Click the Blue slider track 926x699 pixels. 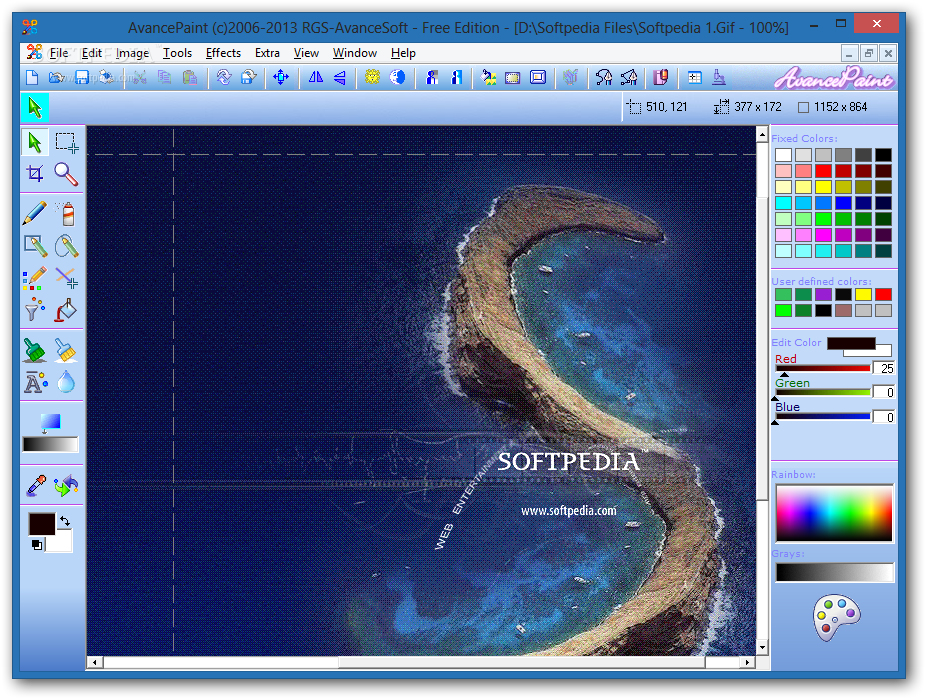(x=823, y=416)
